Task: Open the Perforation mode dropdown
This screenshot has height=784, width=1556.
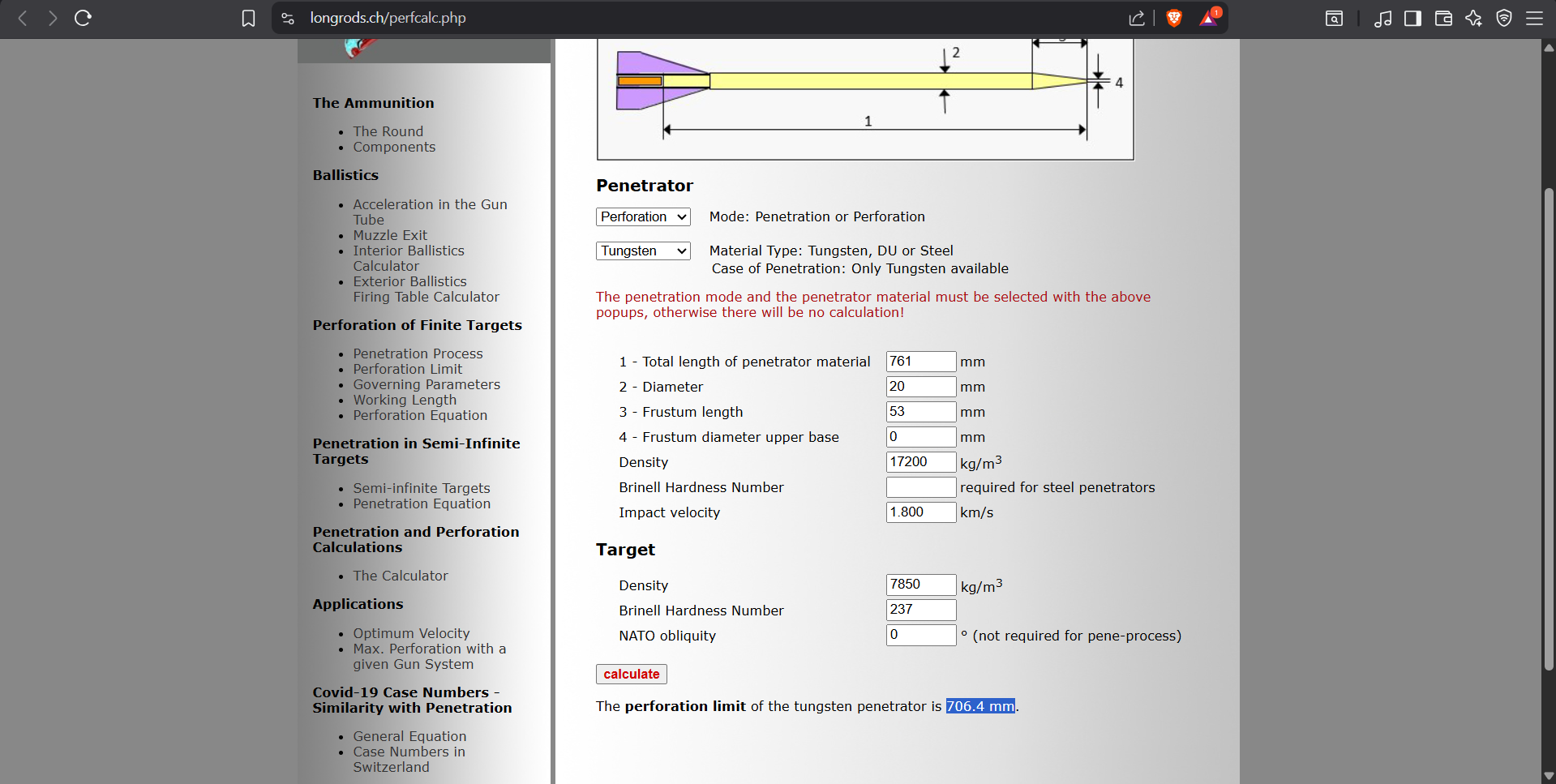Action: [x=643, y=216]
